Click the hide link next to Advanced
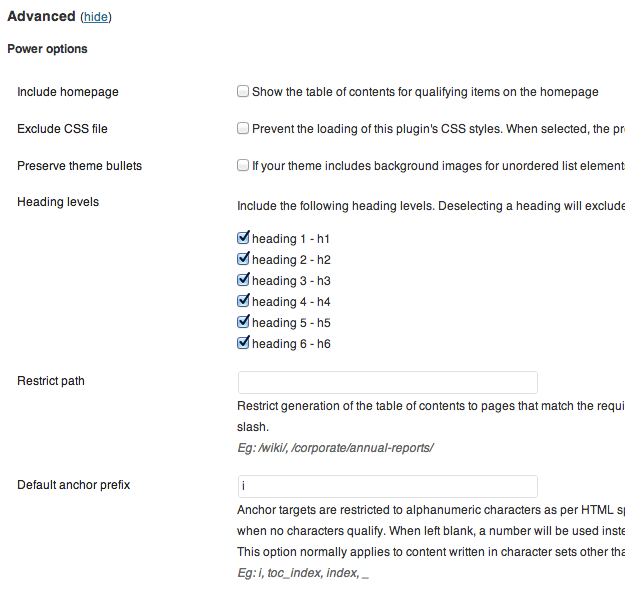The height and width of the screenshot is (597, 625). click(x=97, y=17)
